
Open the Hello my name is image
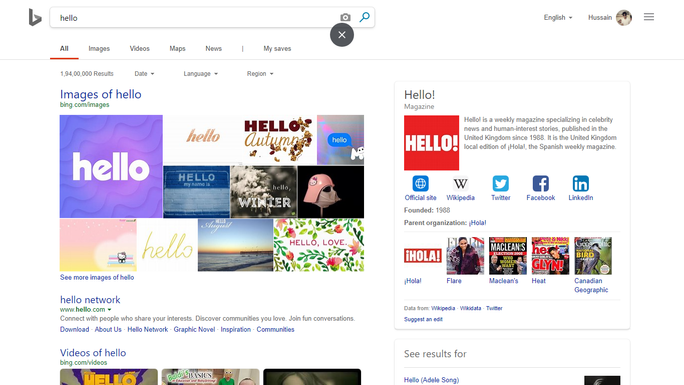pyautogui.click(x=196, y=191)
